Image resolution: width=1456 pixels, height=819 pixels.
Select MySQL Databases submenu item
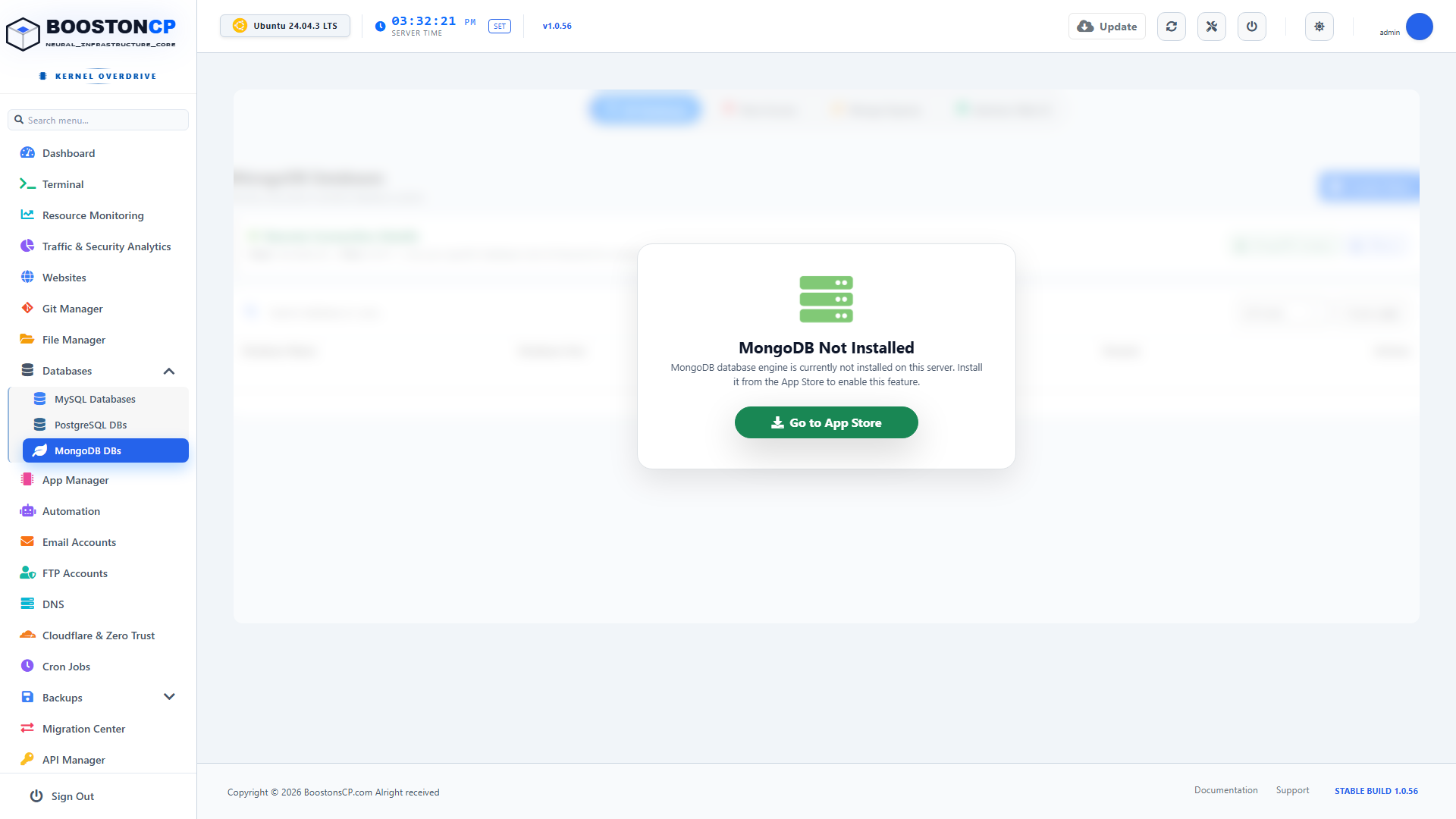(105, 399)
